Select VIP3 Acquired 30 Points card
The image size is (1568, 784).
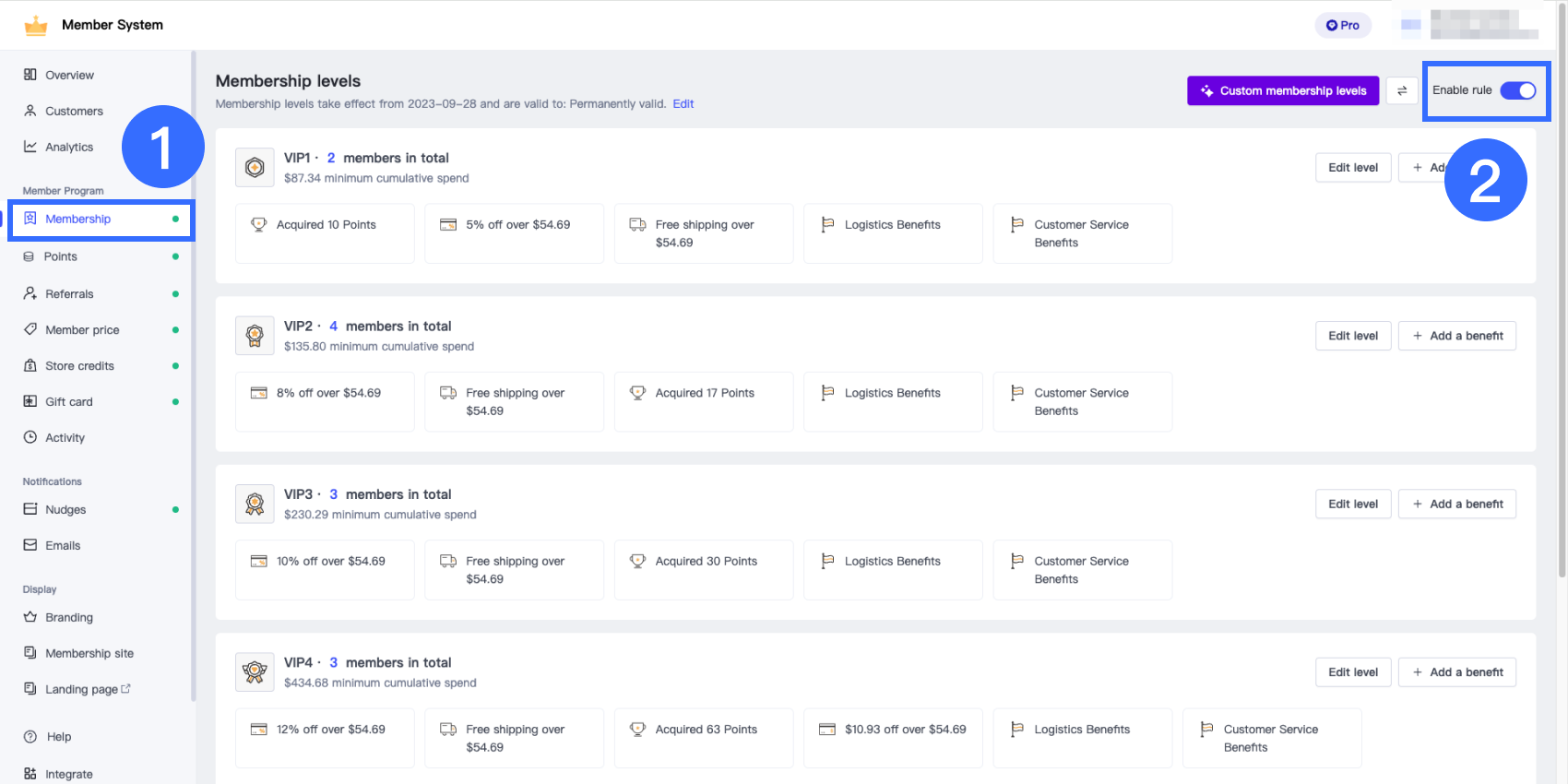(x=704, y=570)
